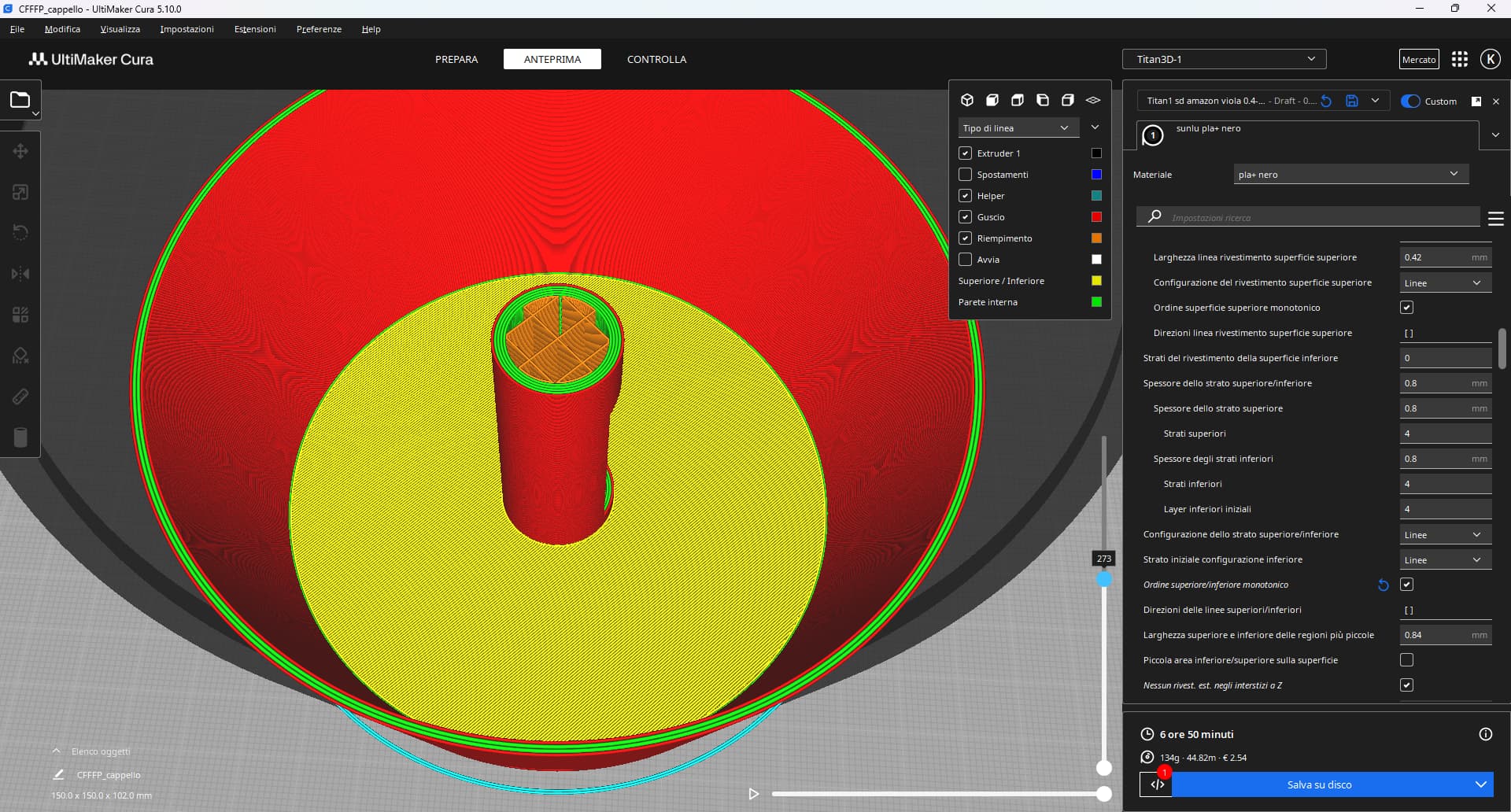Uncheck Riempimento line type

coord(966,238)
